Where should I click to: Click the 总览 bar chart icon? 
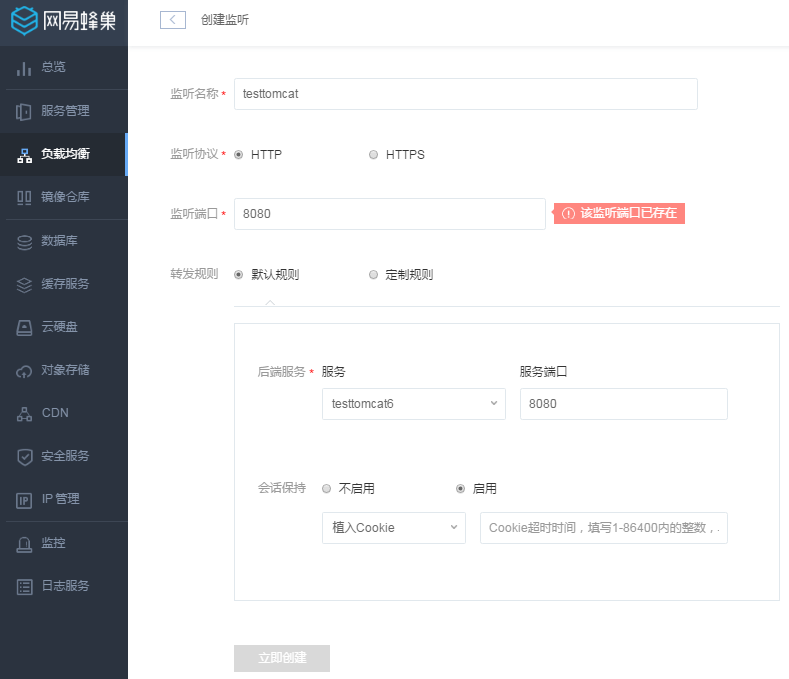(x=24, y=68)
